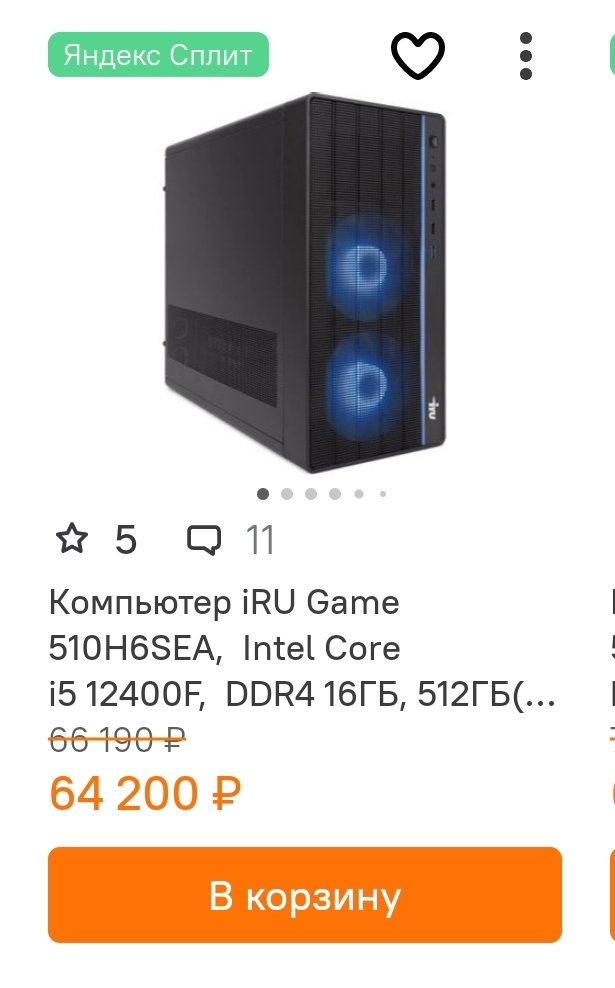Switch to the second carousel image dot
The image size is (615, 988).
[x=287, y=494]
